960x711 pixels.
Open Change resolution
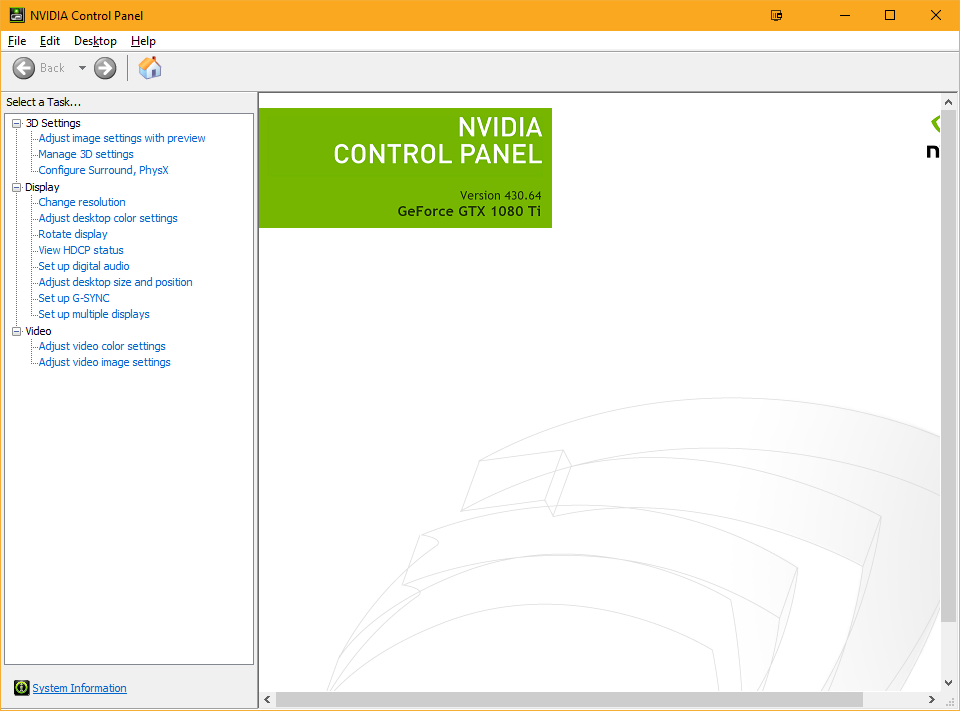(x=82, y=202)
